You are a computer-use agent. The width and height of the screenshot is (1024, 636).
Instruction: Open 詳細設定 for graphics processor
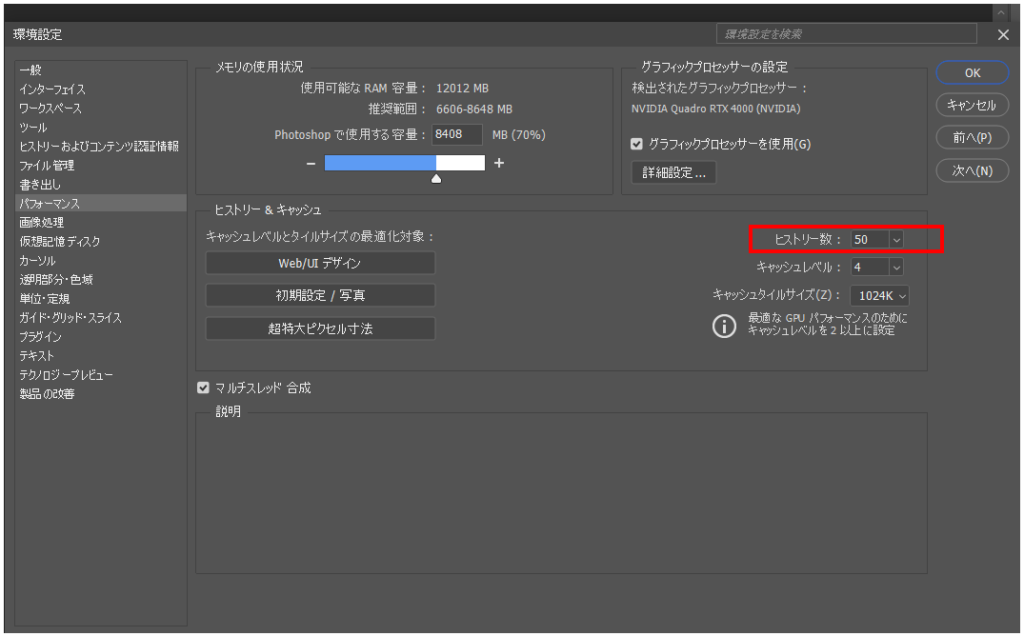[x=673, y=172]
